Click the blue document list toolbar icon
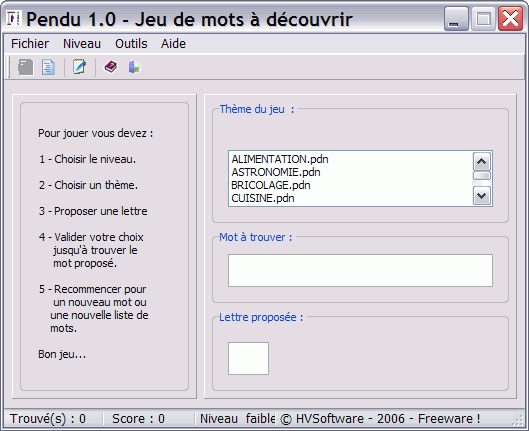The height and width of the screenshot is (431, 529). point(48,67)
